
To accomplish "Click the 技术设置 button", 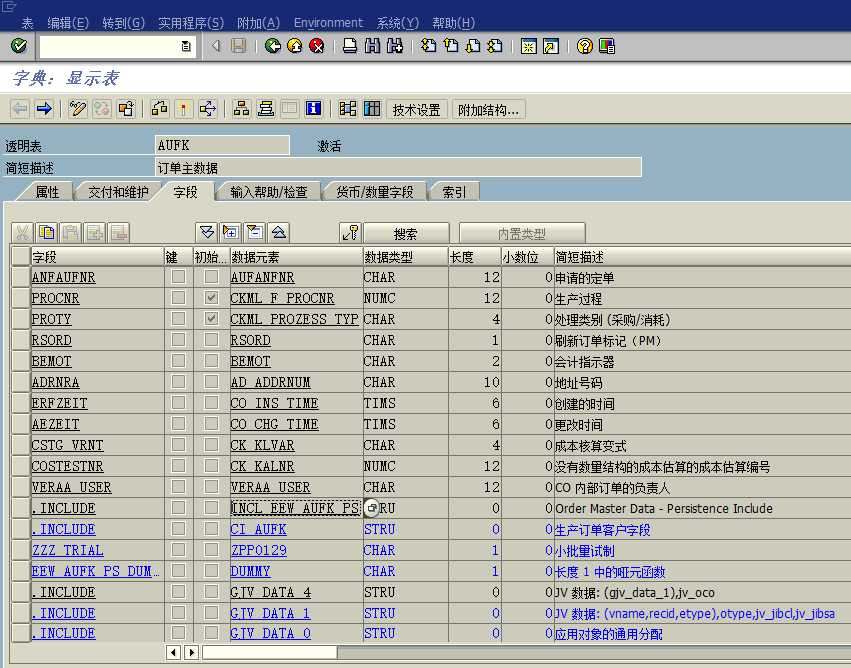I will click(416, 110).
